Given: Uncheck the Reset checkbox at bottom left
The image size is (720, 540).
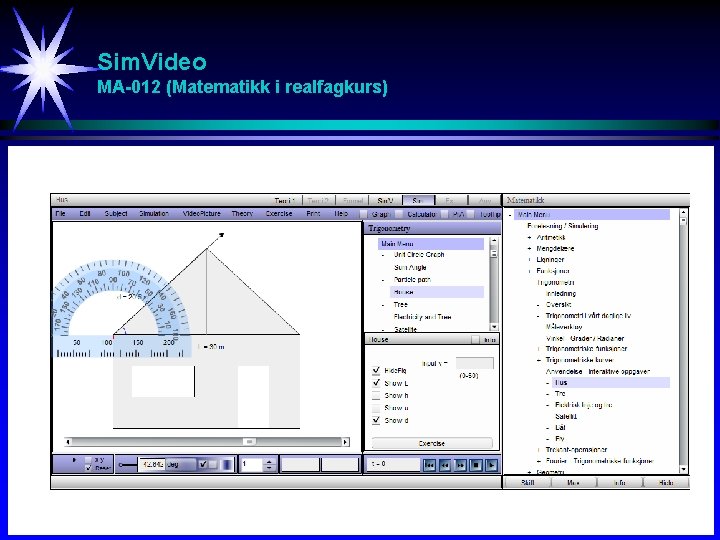Looking at the screenshot, I should coord(89,468).
